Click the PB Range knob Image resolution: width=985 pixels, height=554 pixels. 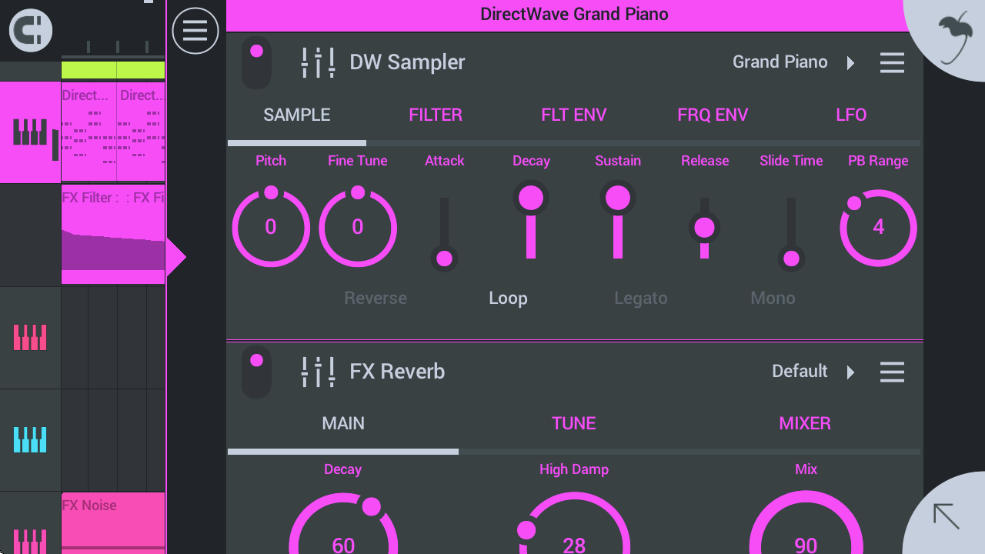[878, 227]
